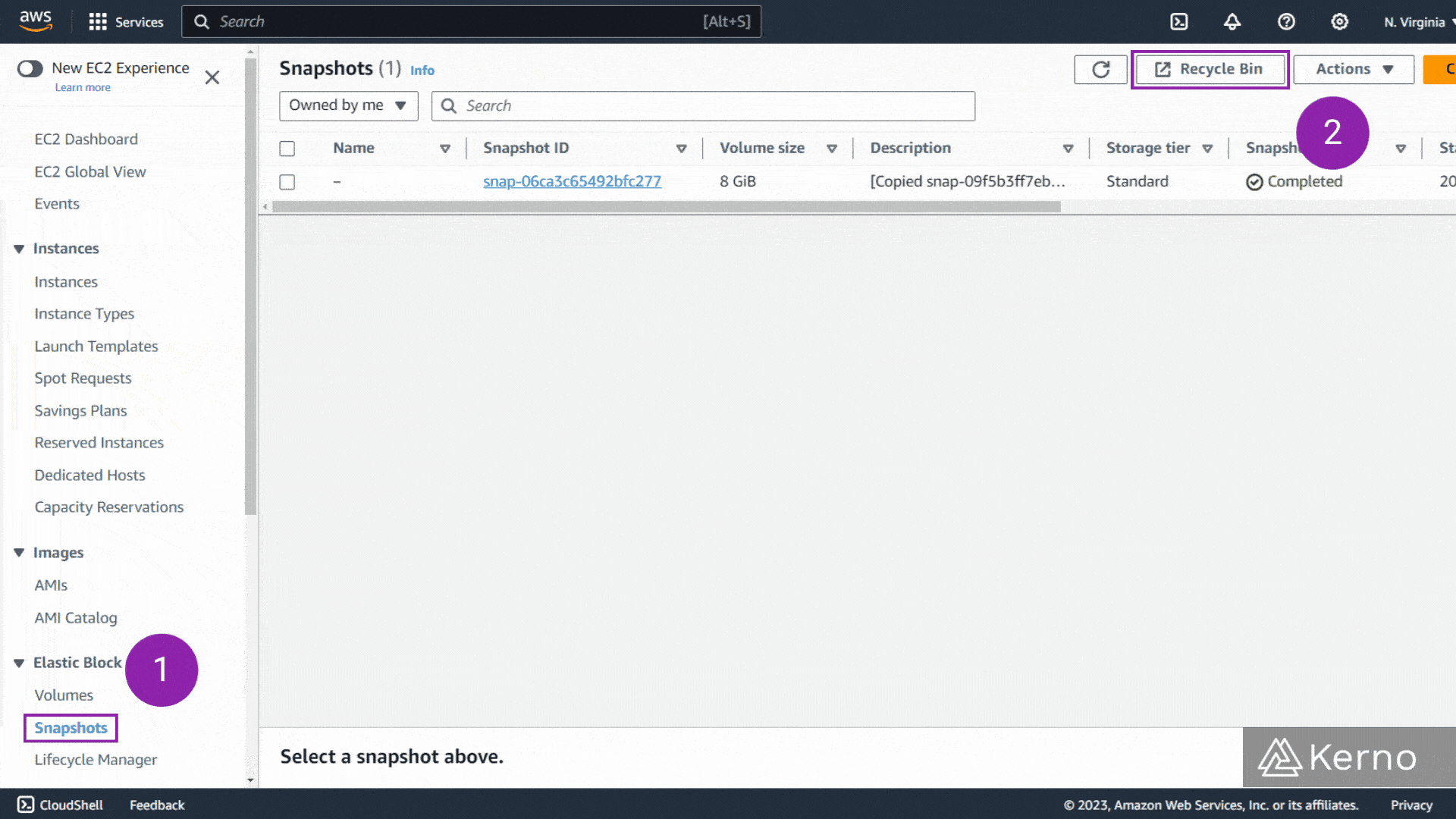Open the Services grid menu

126,22
